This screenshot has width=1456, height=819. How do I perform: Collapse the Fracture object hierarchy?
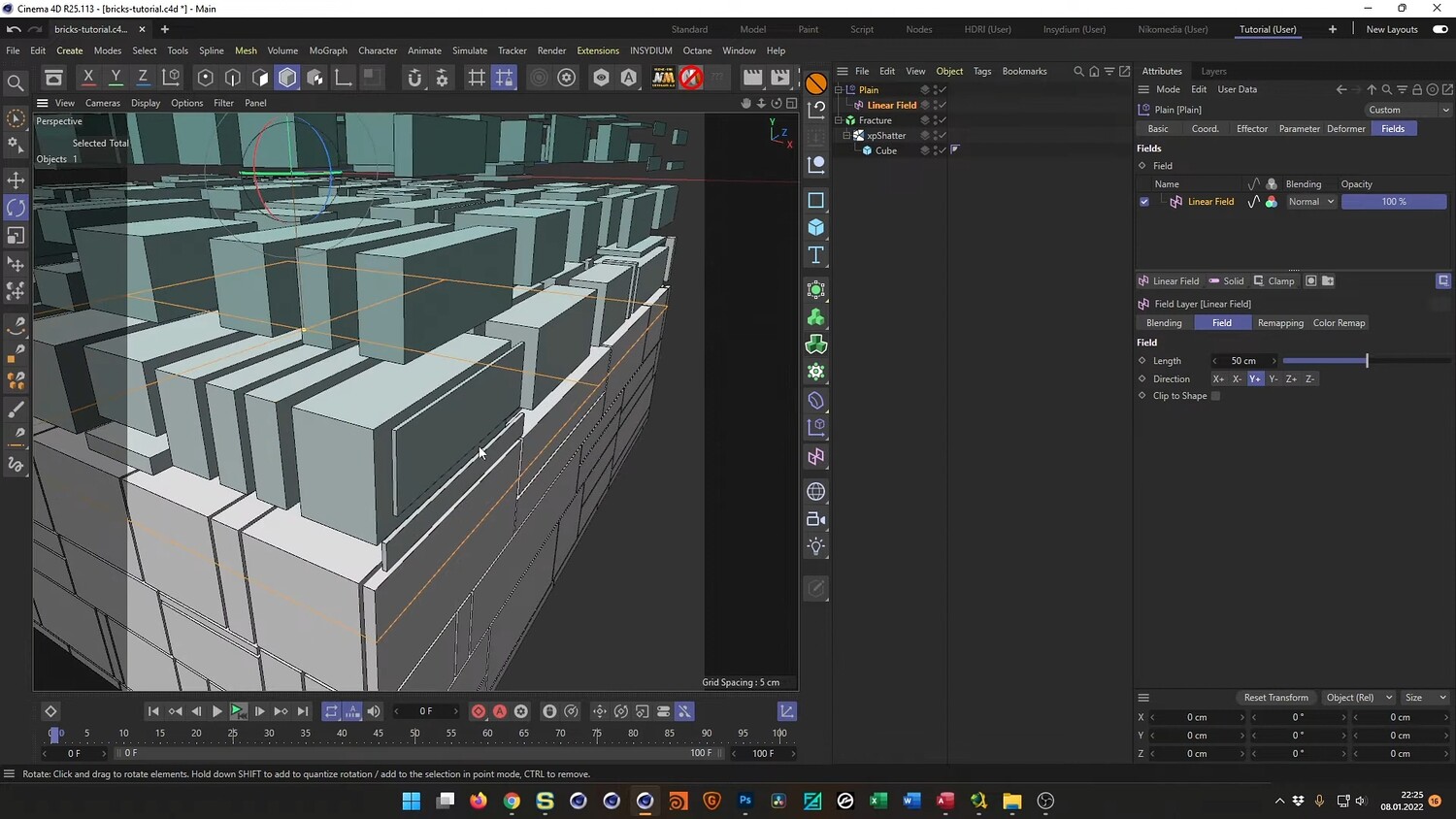(x=839, y=120)
